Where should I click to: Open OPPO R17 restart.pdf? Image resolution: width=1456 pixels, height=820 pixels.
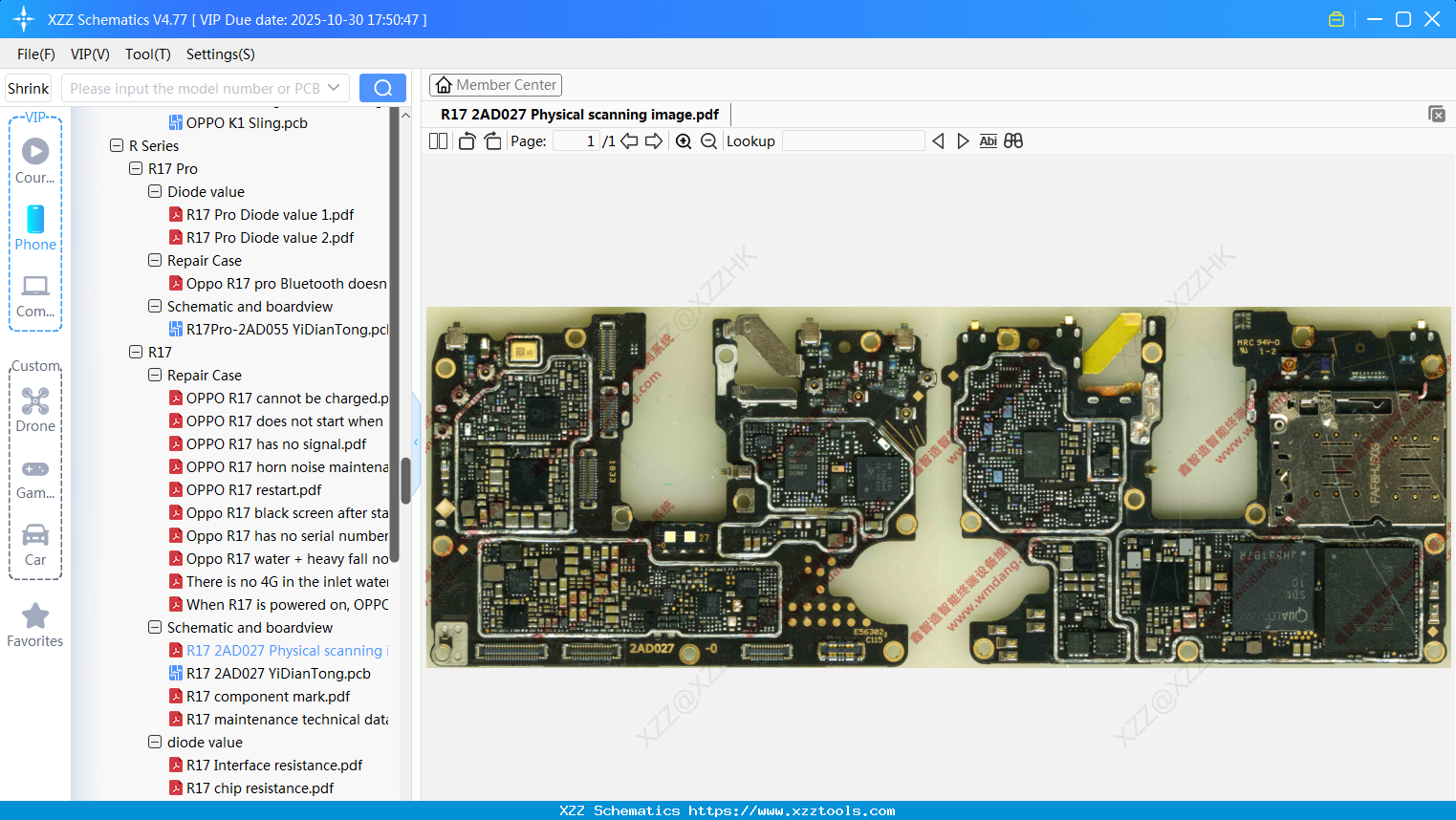[x=253, y=489]
